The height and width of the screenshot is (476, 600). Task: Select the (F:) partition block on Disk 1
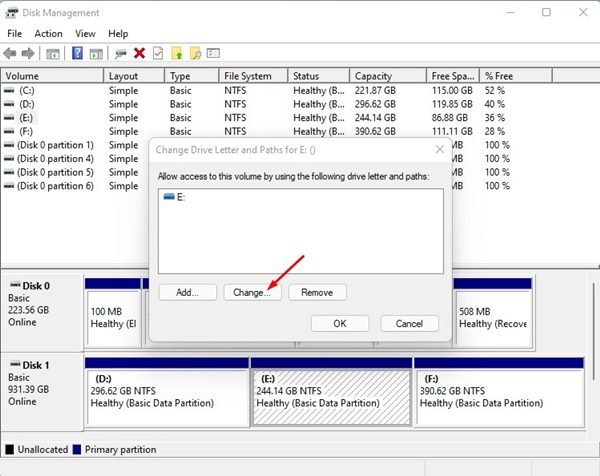pyautogui.click(x=494, y=394)
